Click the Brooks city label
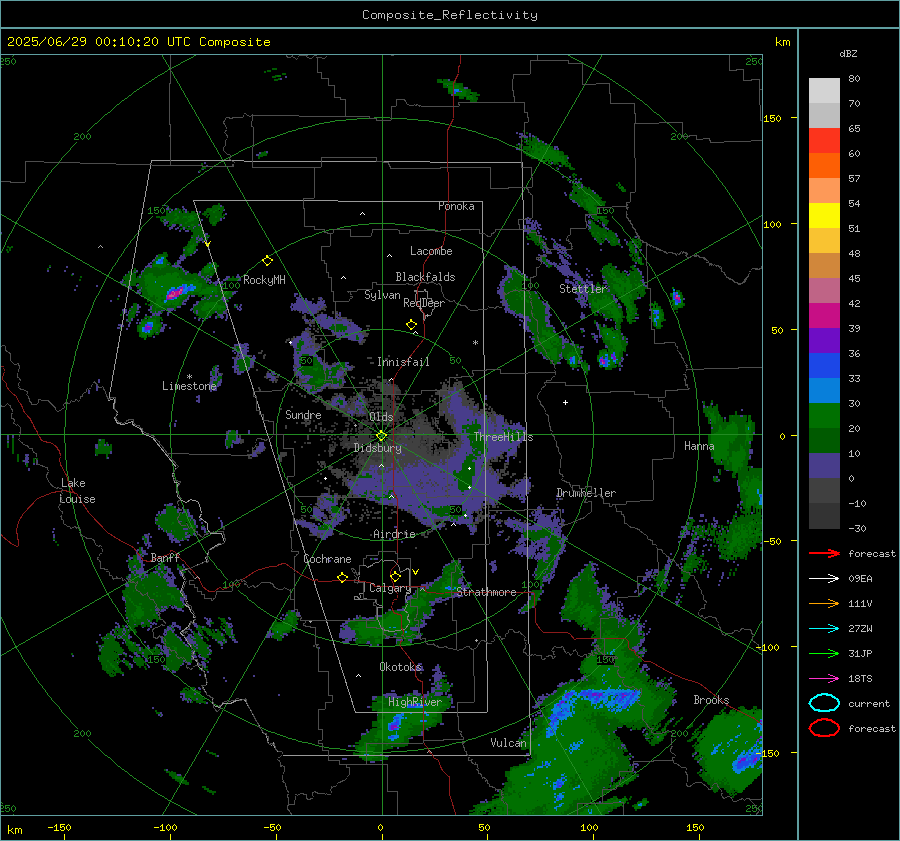 pyautogui.click(x=711, y=700)
